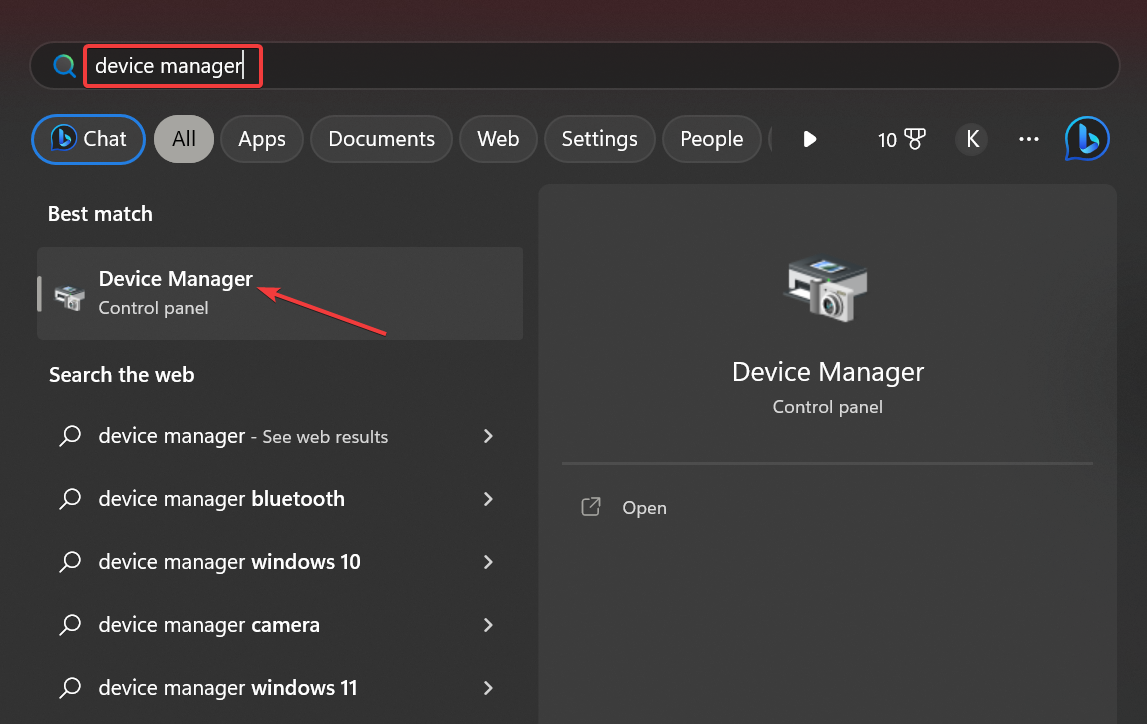Choose the 'device manager windows 11' web suggestion
This screenshot has width=1147, height=724.
228,688
